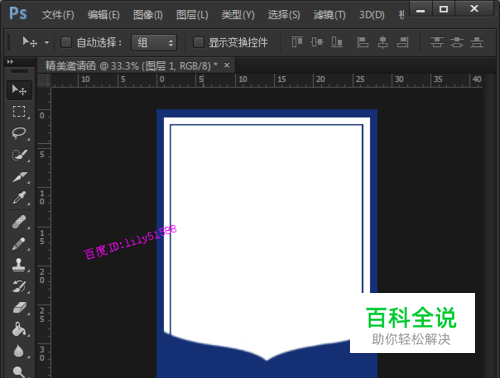
Task: Expand the toolbox using the double-arrow
Action: click(10, 62)
